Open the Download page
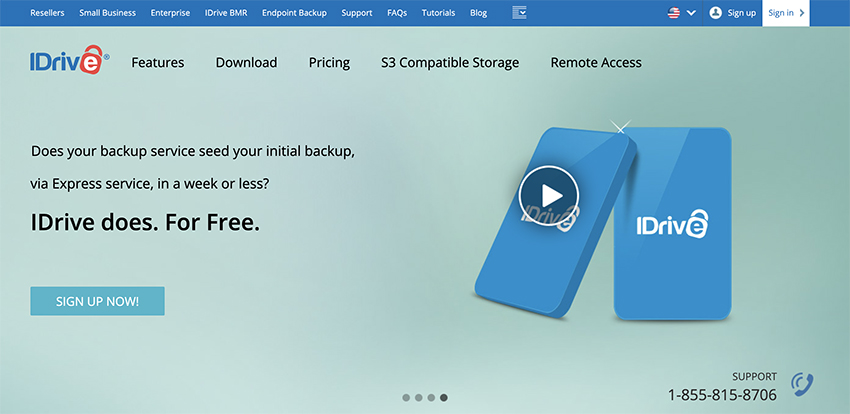Viewport: 850px width, 414px height. [246, 63]
